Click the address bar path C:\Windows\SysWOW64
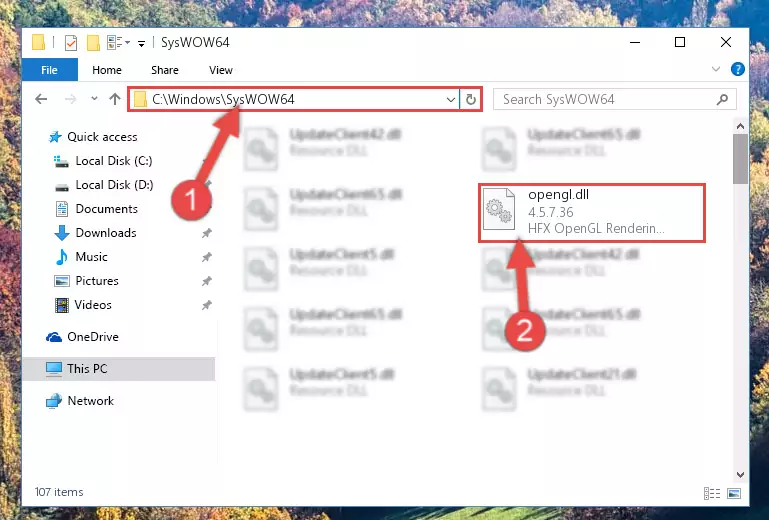 223,100
